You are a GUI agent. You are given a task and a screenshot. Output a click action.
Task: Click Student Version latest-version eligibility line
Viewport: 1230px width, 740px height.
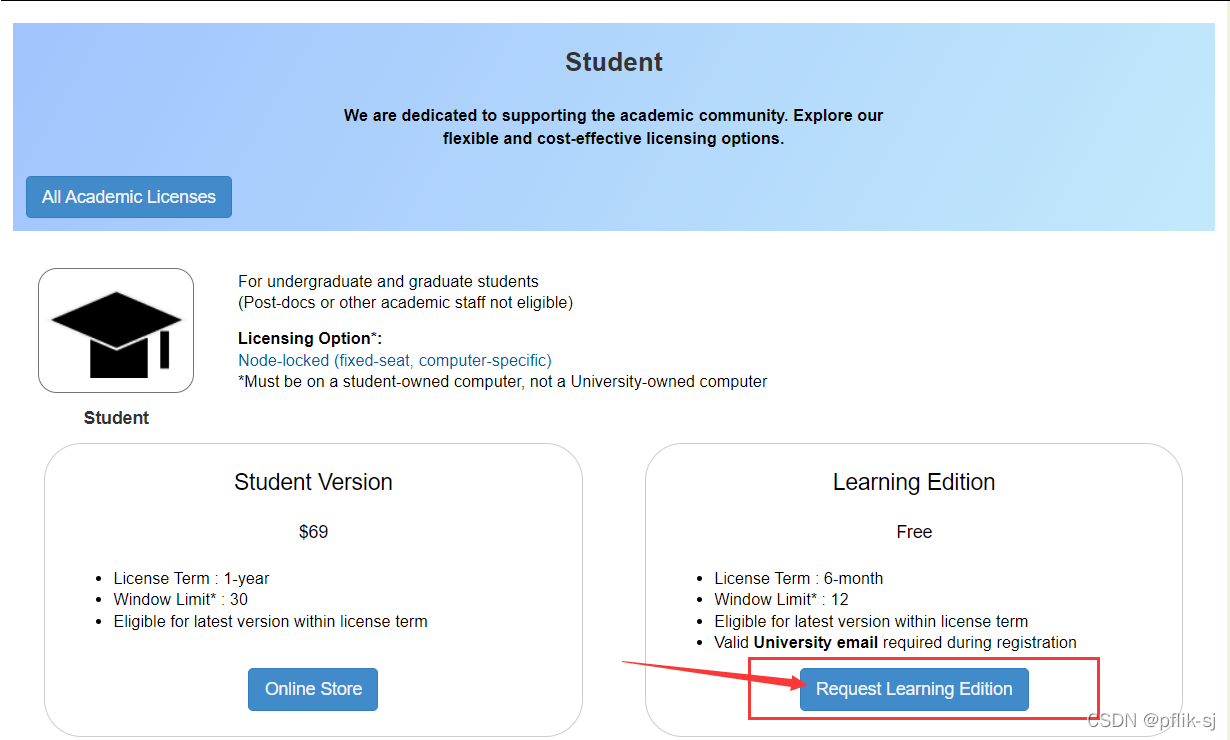pyautogui.click(x=270, y=621)
